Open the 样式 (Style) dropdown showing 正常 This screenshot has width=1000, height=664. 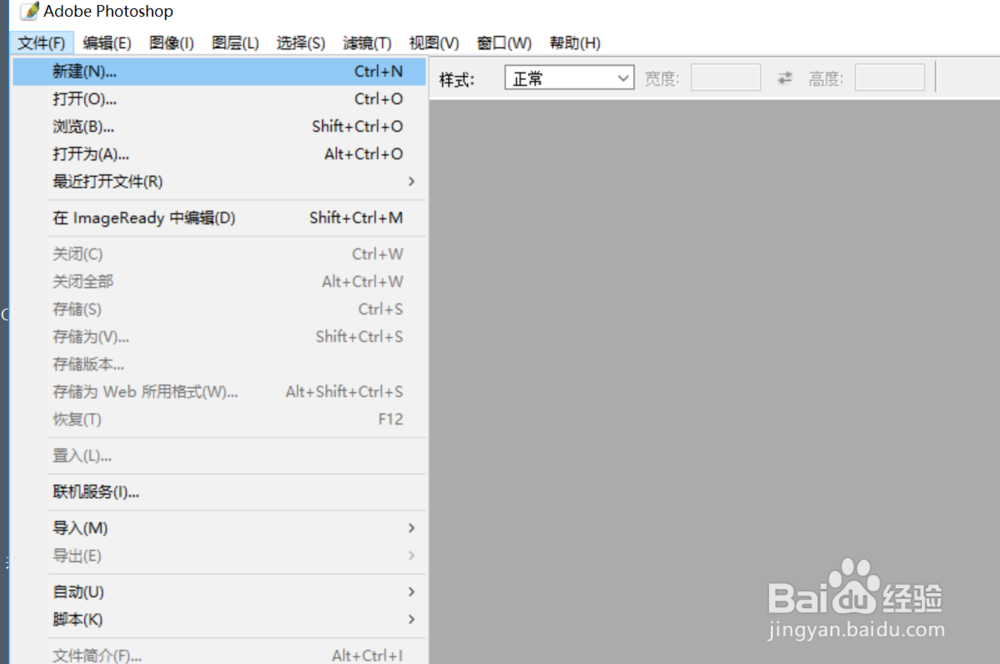[569, 78]
